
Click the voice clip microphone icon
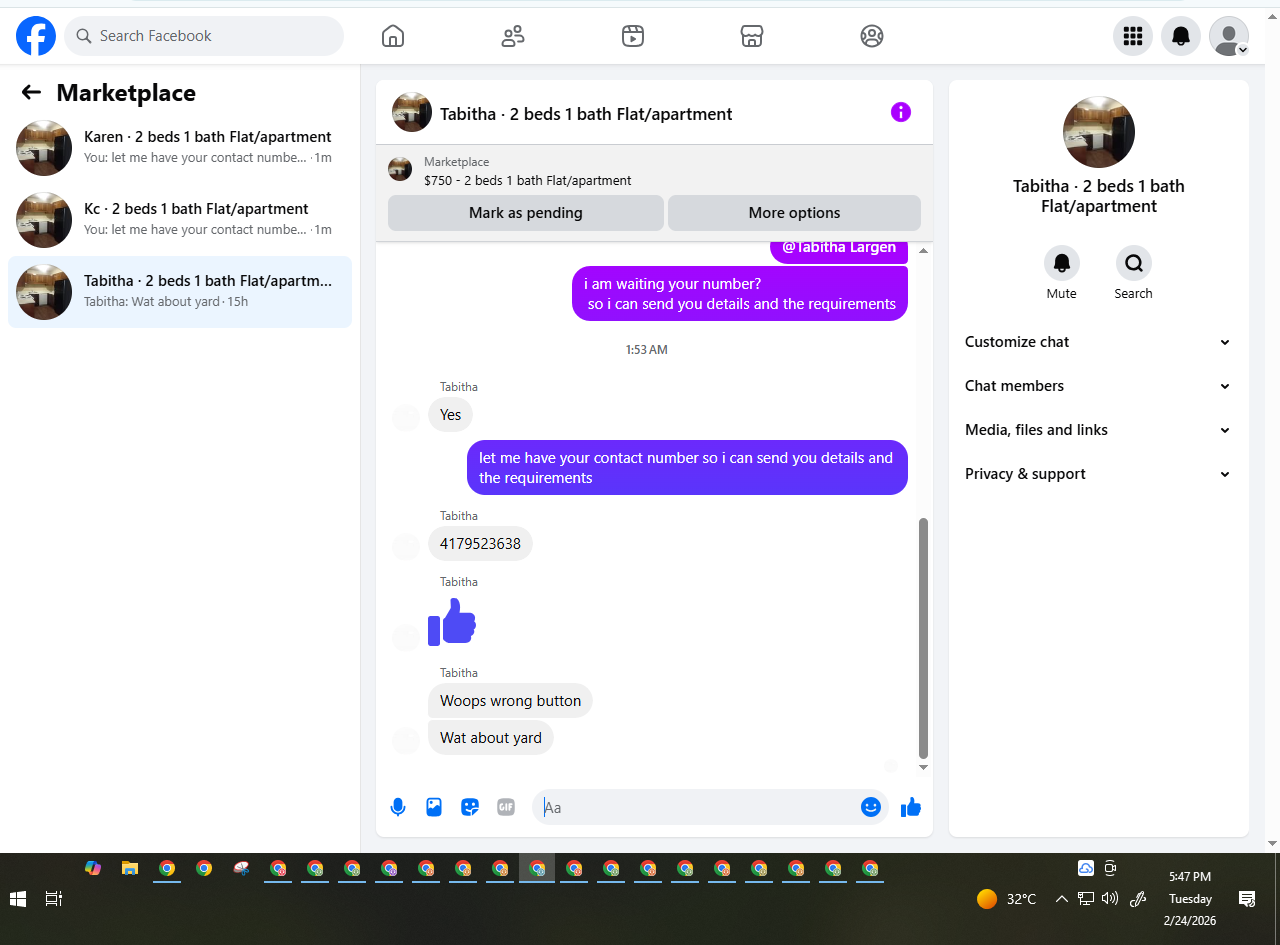[398, 807]
